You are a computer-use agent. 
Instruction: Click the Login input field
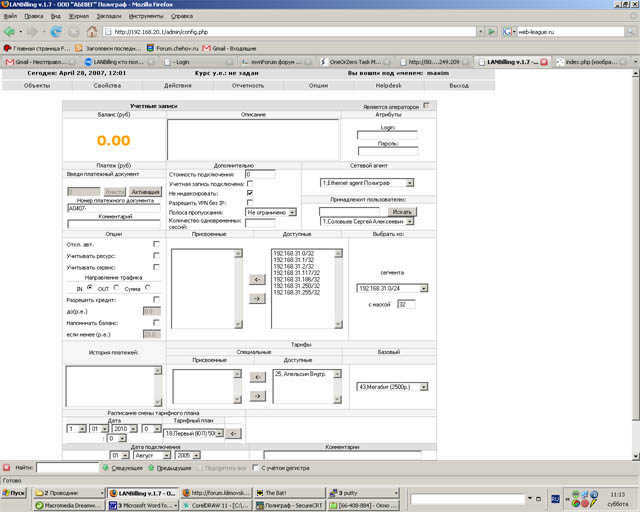pos(386,134)
